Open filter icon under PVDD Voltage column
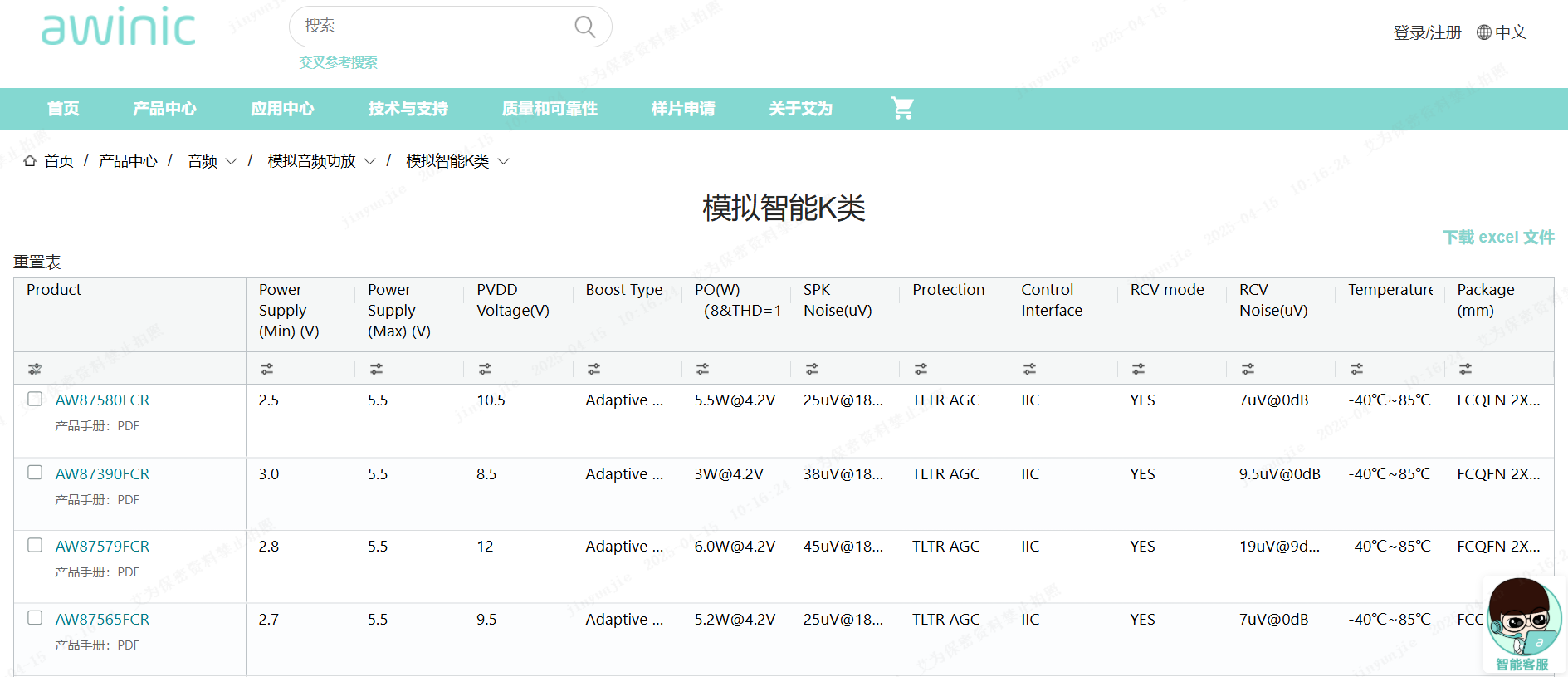 coord(486,369)
